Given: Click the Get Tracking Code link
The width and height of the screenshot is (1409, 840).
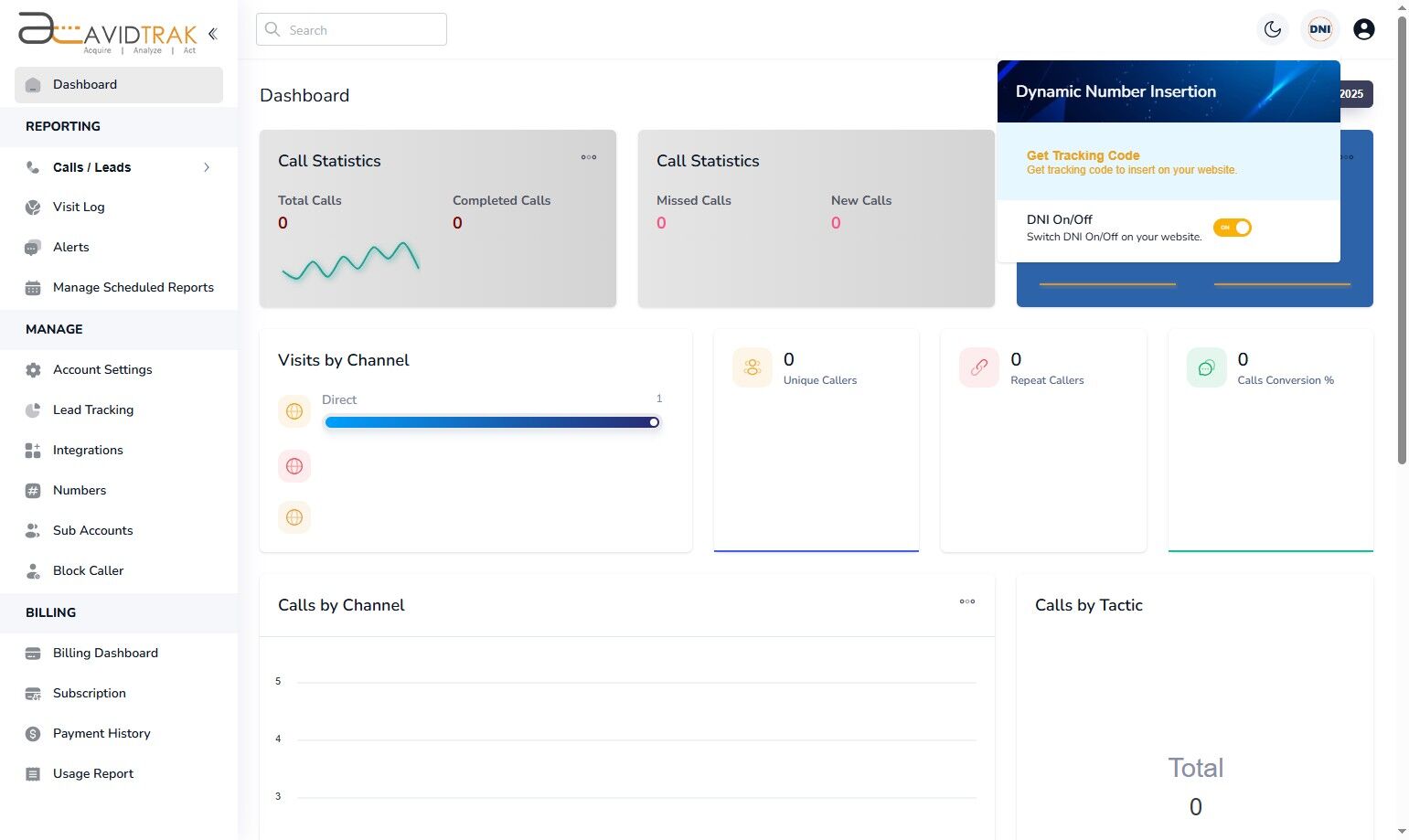Looking at the screenshot, I should point(1083,155).
